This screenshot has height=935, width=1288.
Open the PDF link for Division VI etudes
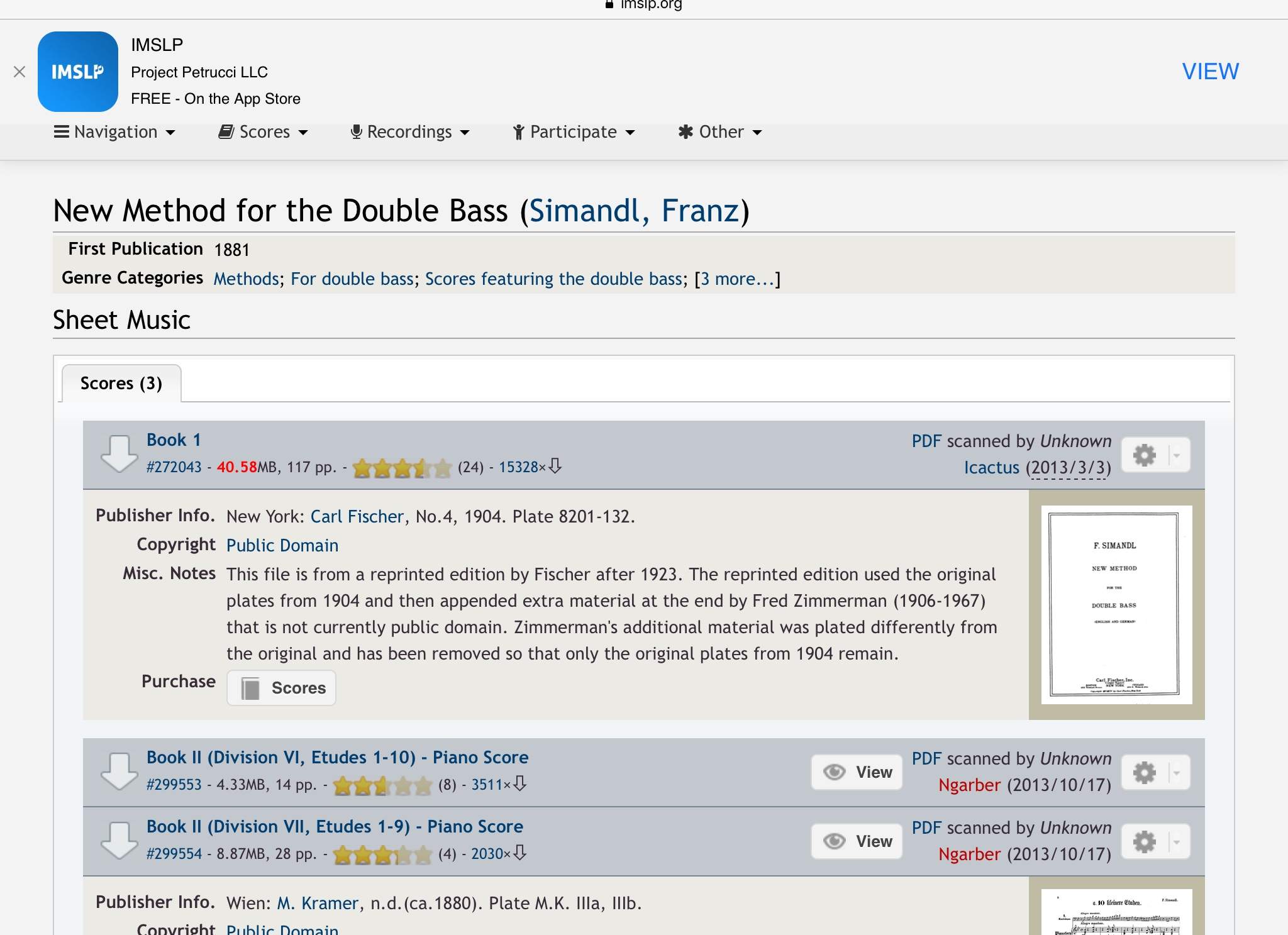tap(926, 758)
